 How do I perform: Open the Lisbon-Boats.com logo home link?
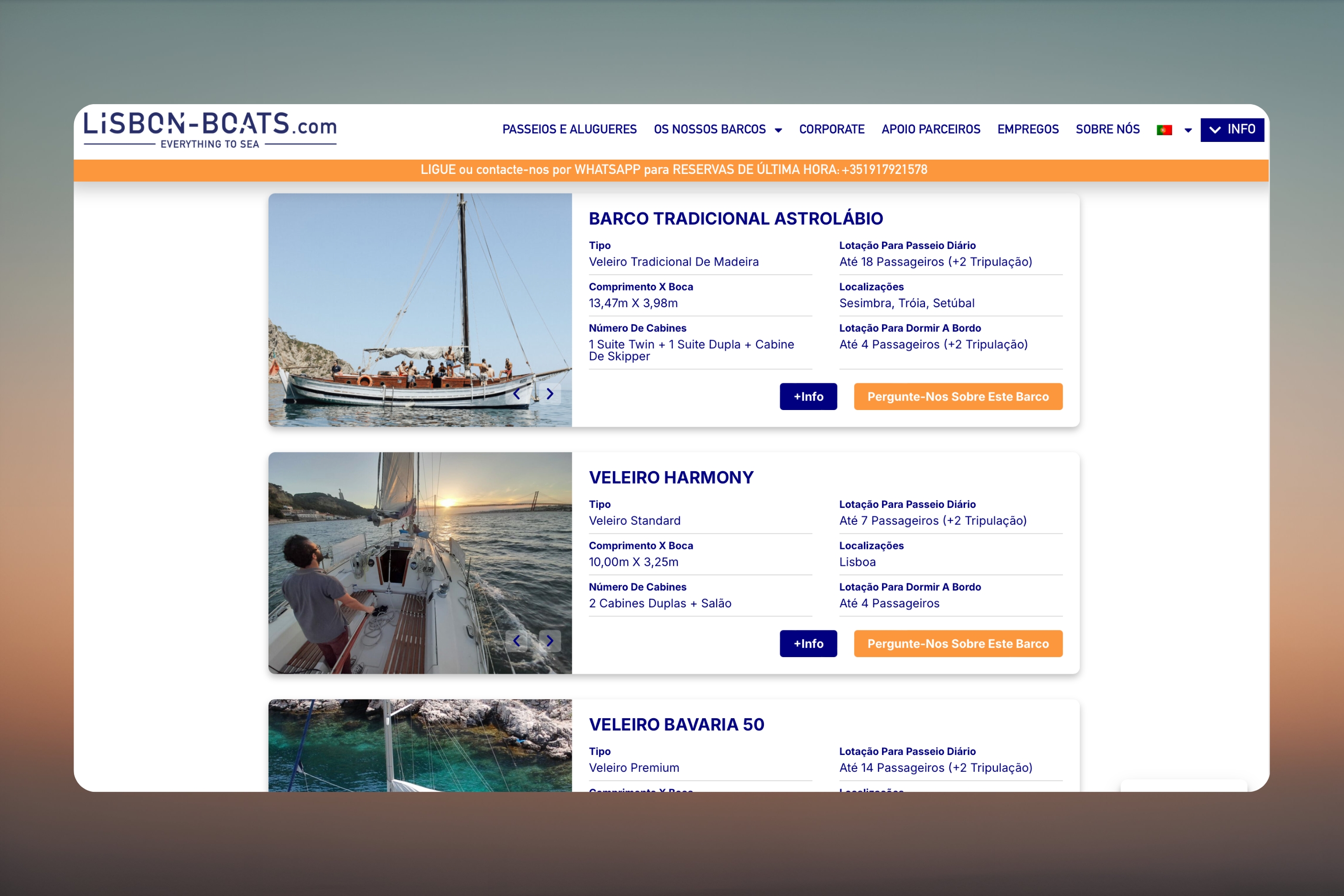click(x=210, y=130)
